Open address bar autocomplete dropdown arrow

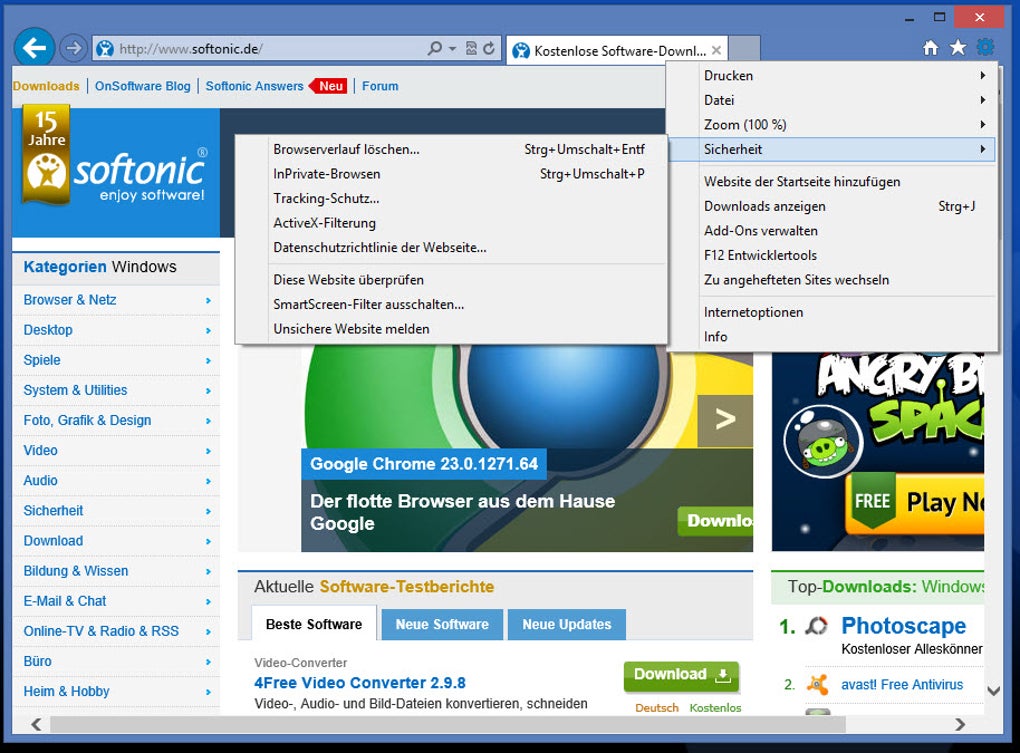452,49
